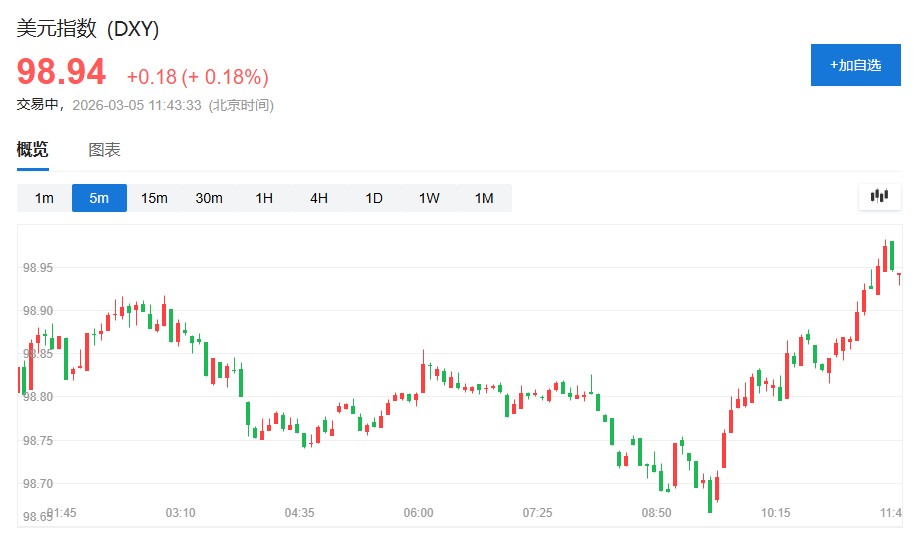917x540 pixels.
Task: Switch to the 1M monthly interval
Action: point(484,198)
